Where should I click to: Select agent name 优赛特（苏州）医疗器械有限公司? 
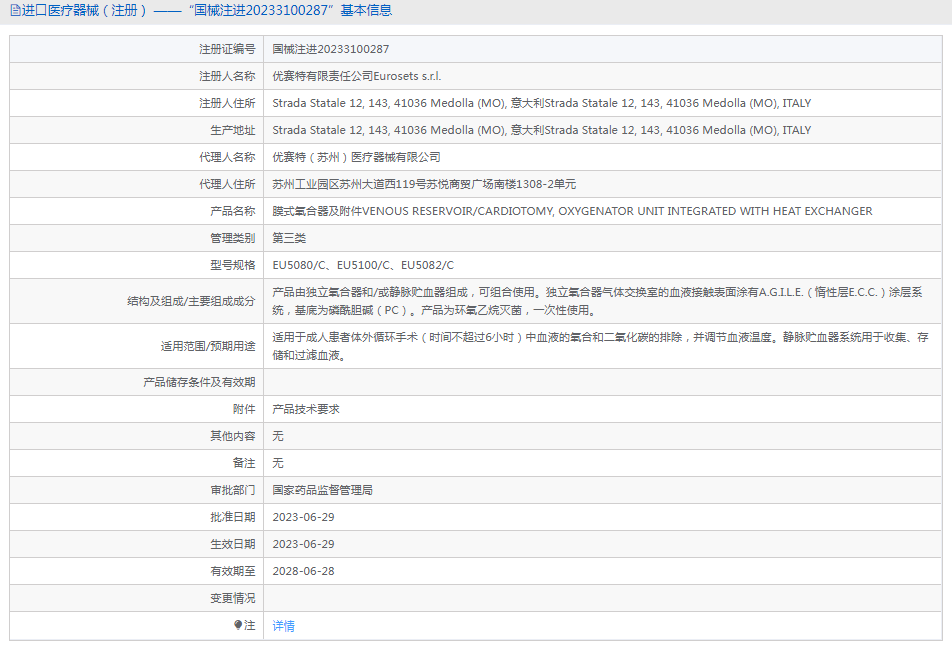pos(356,157)
